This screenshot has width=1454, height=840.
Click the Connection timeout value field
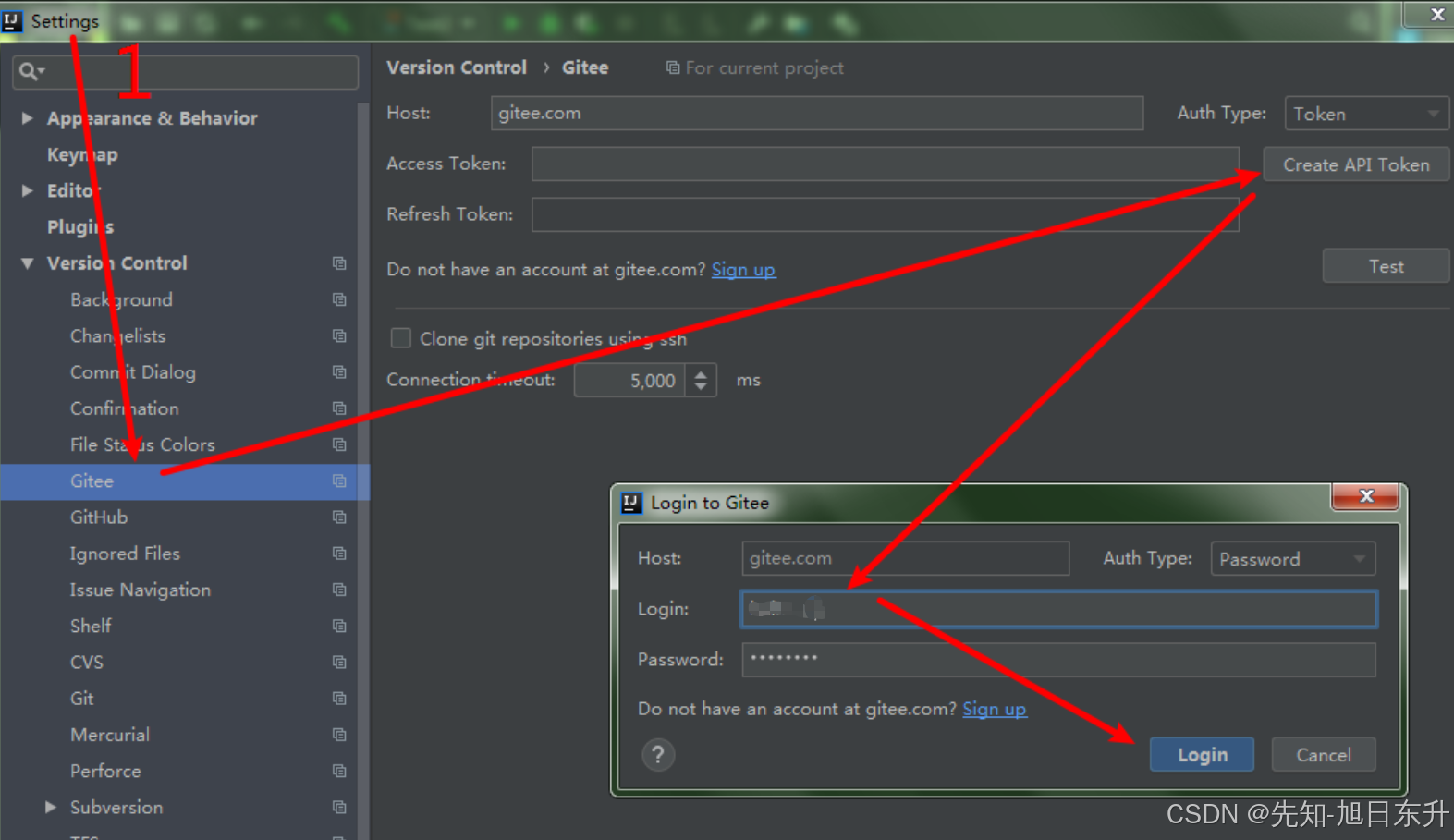(x=629, y=381)
